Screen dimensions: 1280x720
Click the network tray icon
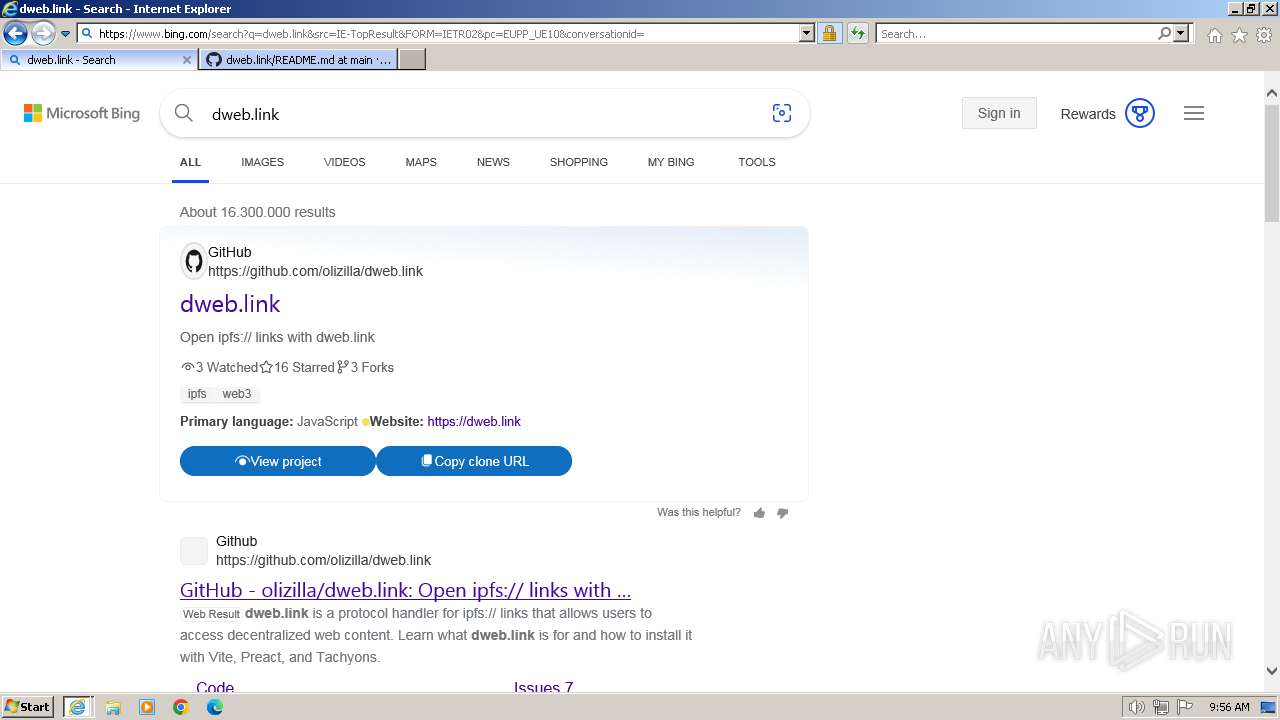(x=1161, y=707)
